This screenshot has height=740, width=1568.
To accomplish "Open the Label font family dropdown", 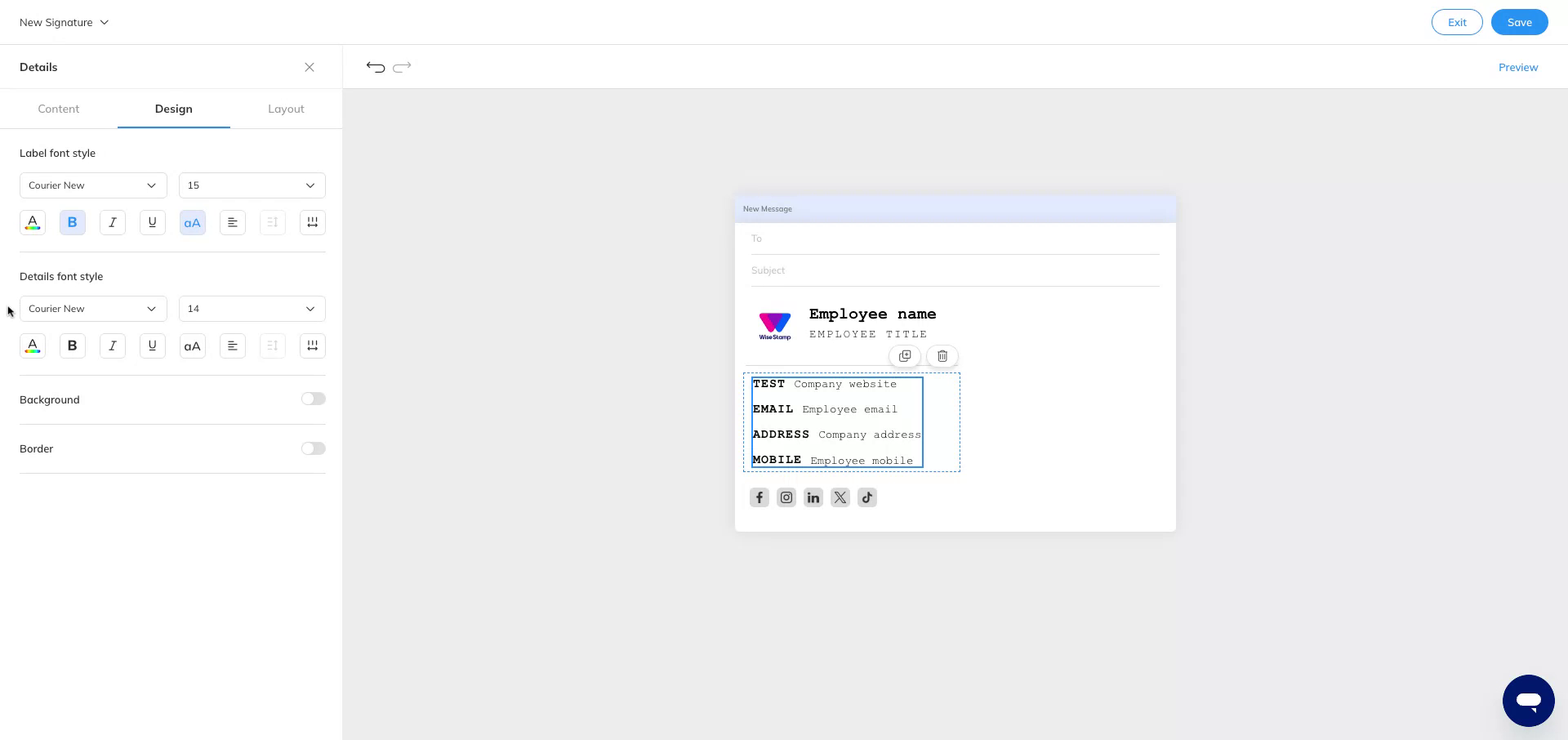I will [93, 185].
